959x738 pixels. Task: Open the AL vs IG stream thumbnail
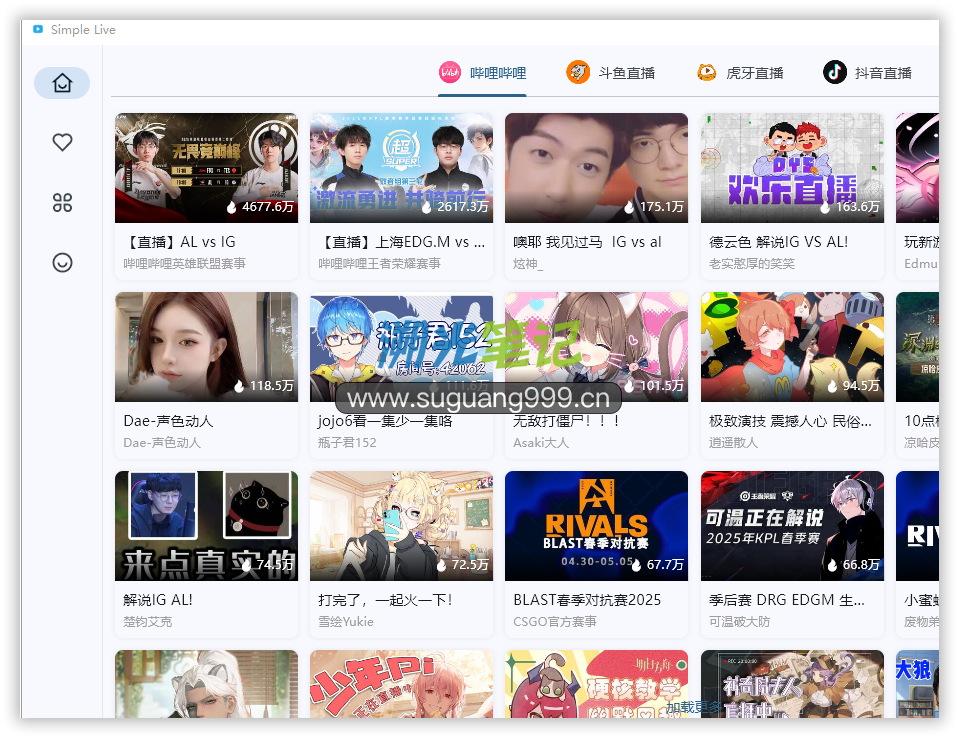tap(206, 168)
